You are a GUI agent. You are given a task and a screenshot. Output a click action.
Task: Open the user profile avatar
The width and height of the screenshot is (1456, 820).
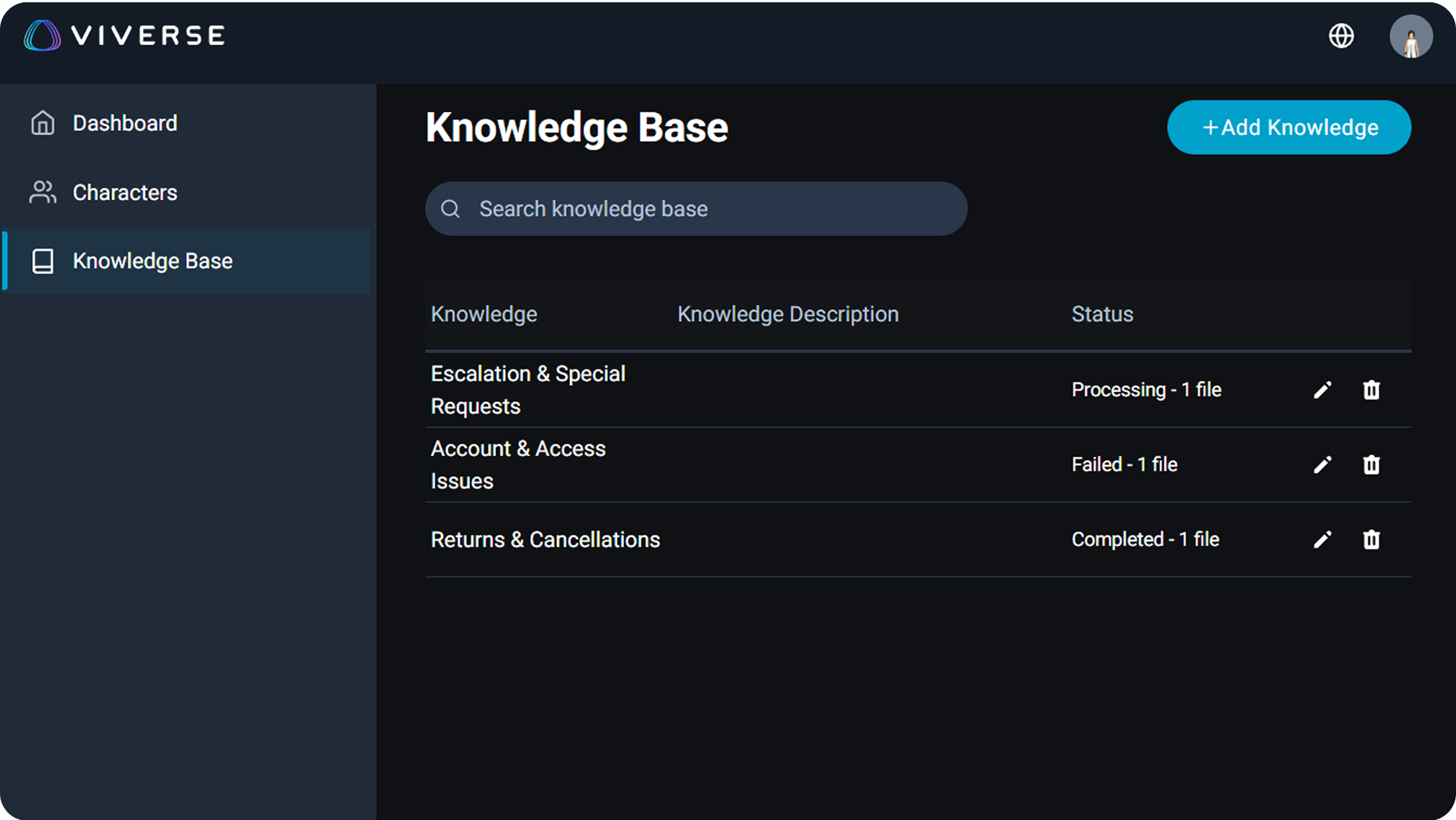click(x=1410, y=37)
